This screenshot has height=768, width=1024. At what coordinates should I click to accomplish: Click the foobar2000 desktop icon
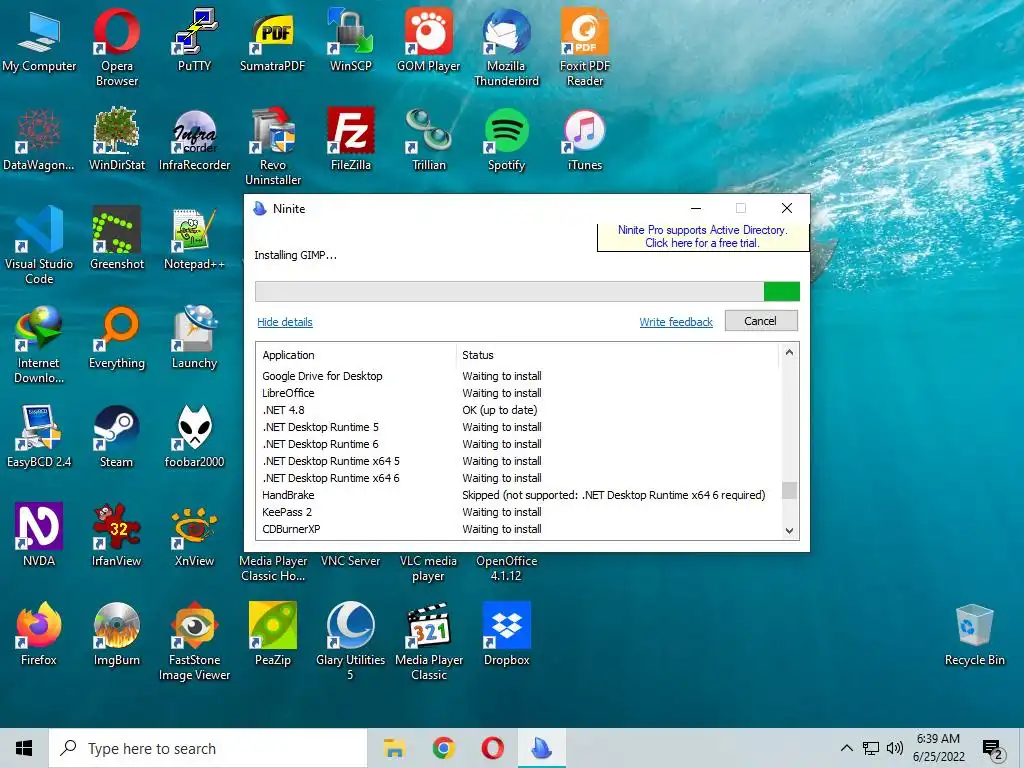point(195,436)
